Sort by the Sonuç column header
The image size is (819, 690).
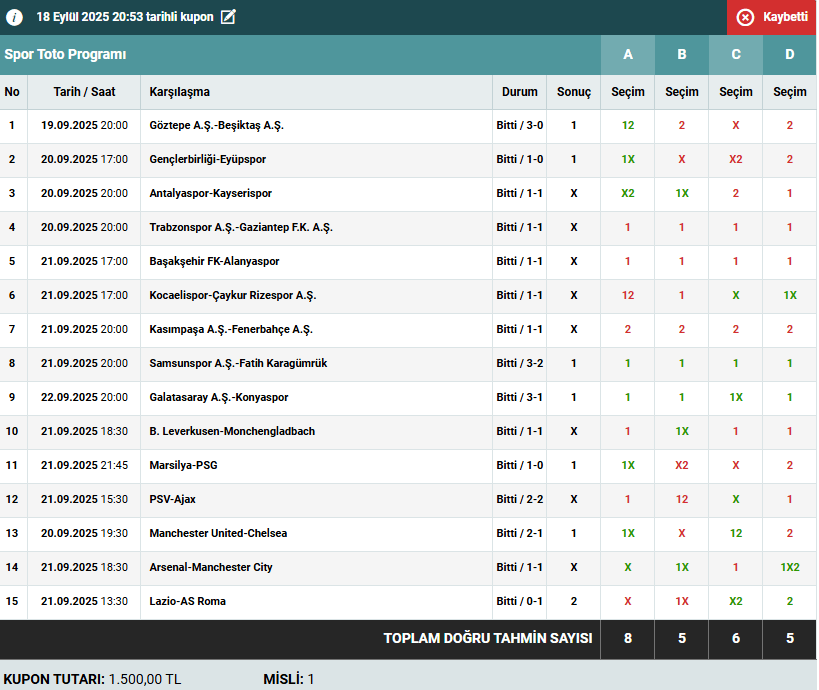click(x=574, y=92)
